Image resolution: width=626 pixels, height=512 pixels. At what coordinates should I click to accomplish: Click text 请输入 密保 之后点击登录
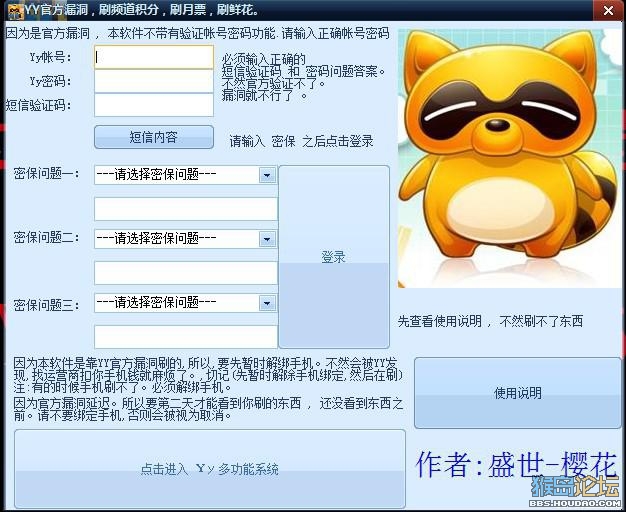click(x=301, y=141)
